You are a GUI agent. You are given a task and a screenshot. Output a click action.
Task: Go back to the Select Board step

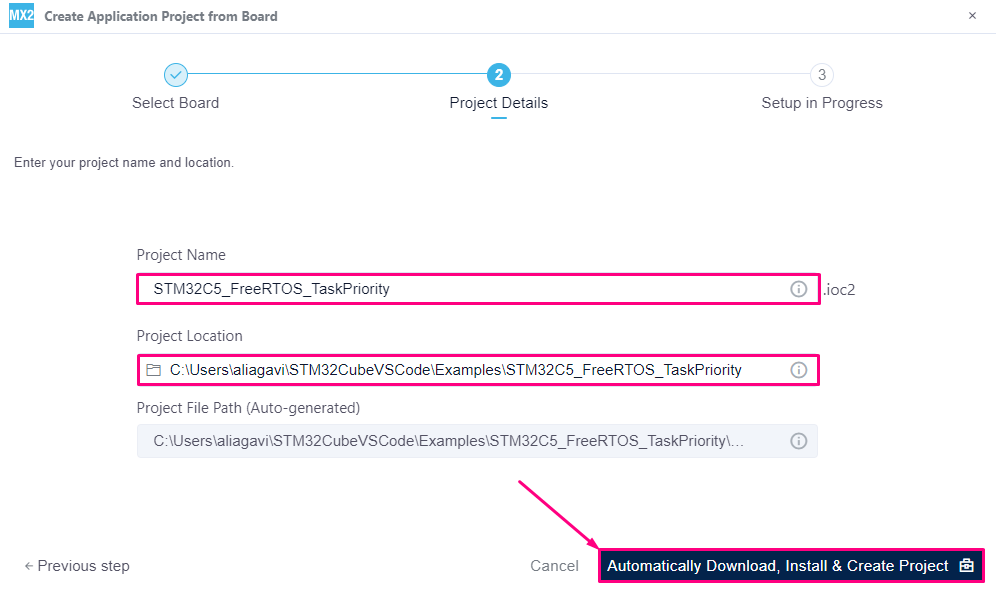pyautogui.click(x=175, y=103)
